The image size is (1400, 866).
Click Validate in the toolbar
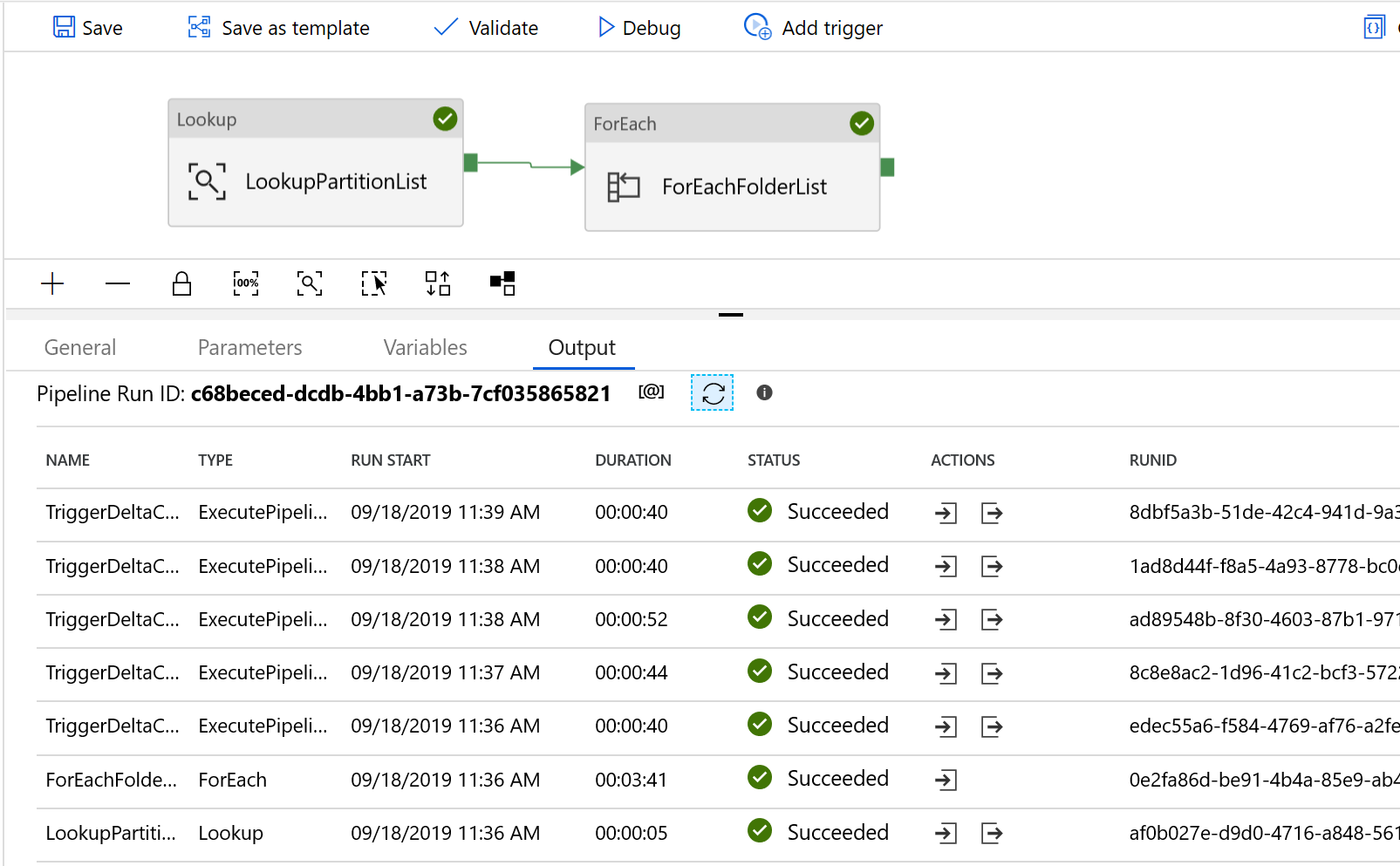coord(486,28)
